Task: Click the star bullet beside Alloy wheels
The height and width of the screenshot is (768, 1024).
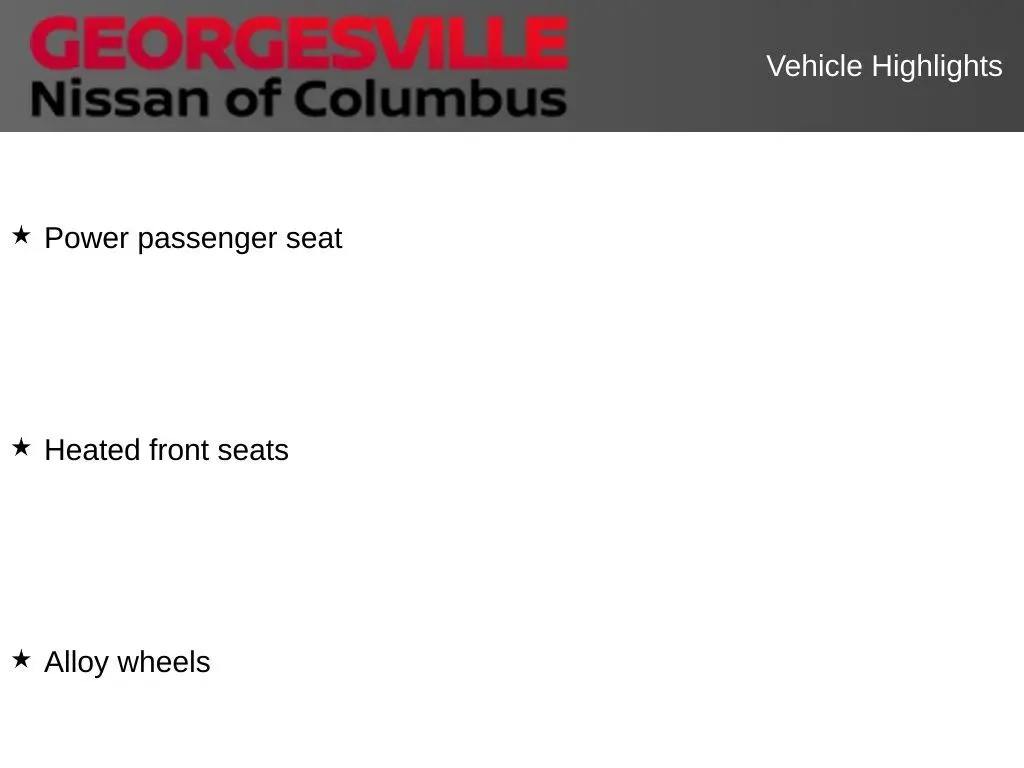Action: (x=21, y=660)
